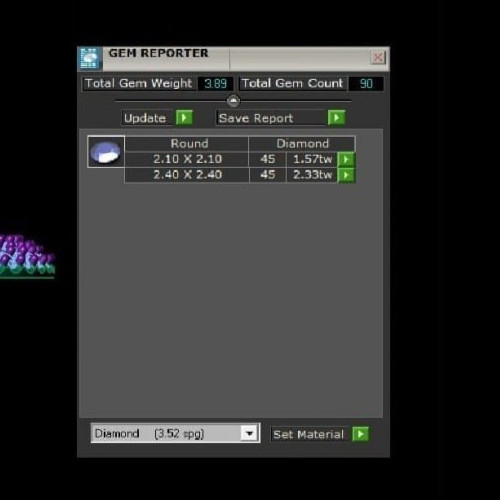Click the Gem Reporter icon in the title bar
The height and width of the screenshot is (500, 500).
tap(90, 59)
